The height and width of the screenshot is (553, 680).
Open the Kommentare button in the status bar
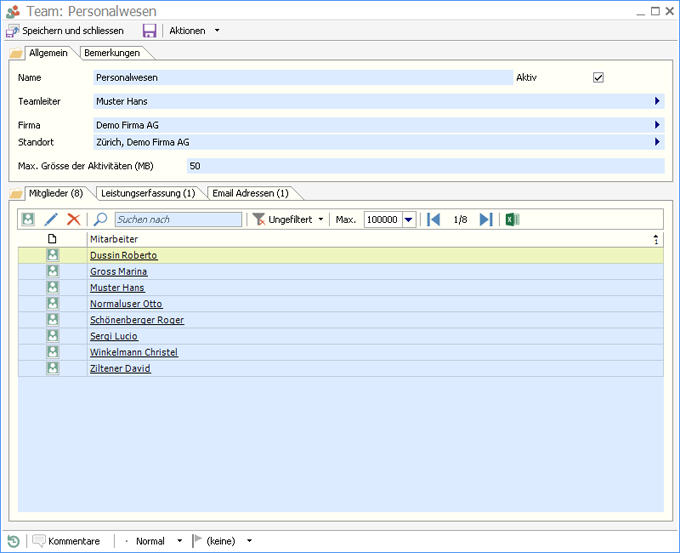pos(66,541)
